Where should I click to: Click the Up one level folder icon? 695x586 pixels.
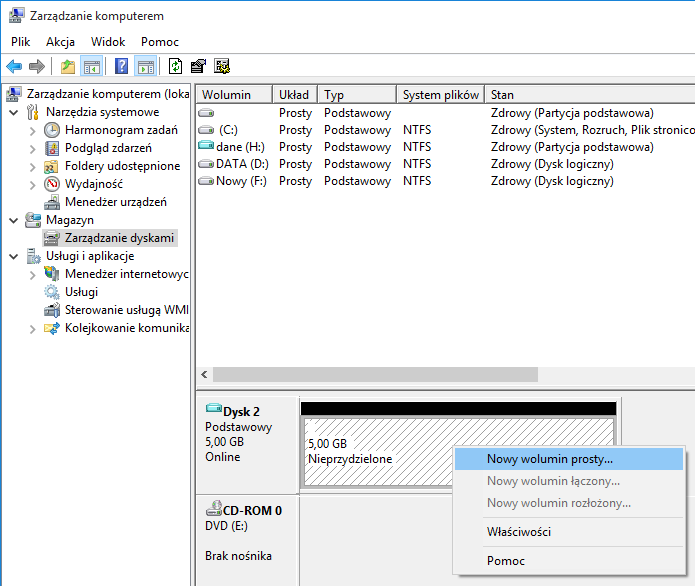point(68,67)
